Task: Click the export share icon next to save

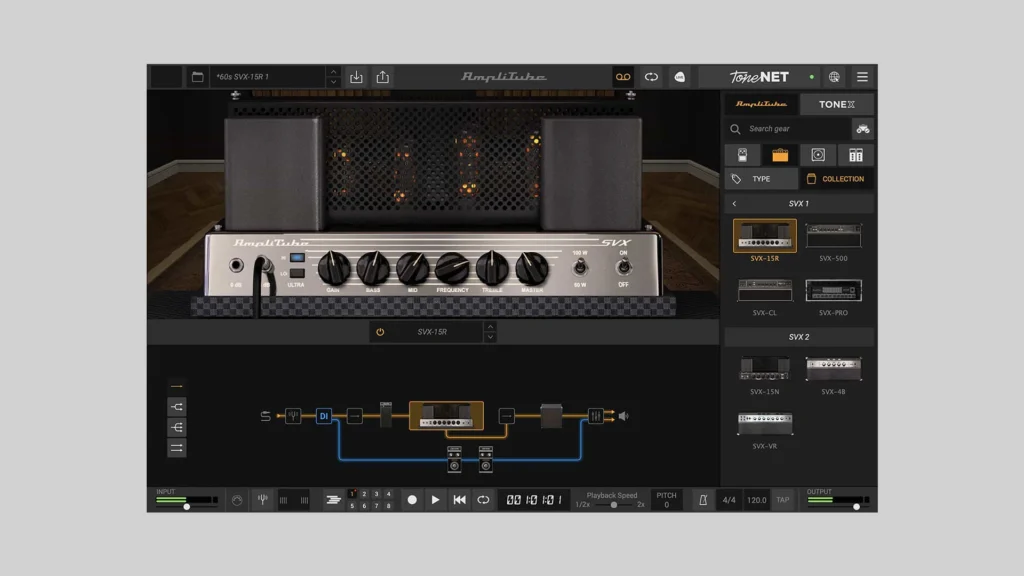Action: [383, 77]
